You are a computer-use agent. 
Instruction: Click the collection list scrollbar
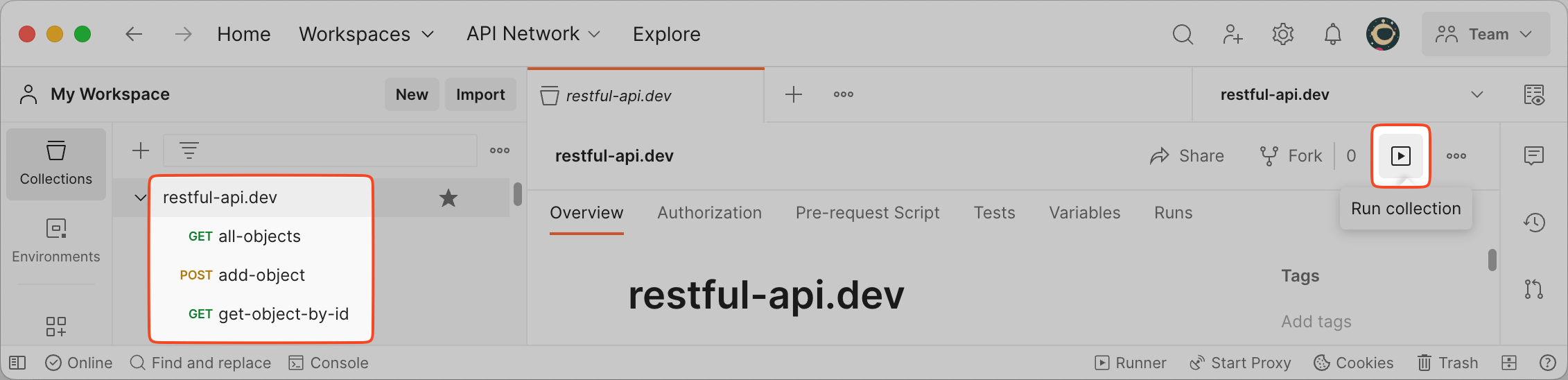pos(518,194)
